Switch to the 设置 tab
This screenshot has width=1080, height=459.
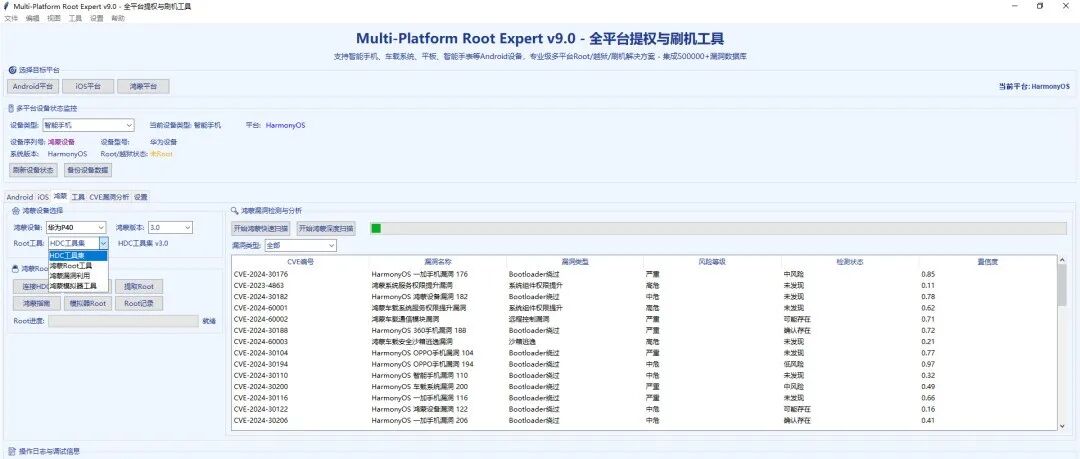(x=141, y=197)
